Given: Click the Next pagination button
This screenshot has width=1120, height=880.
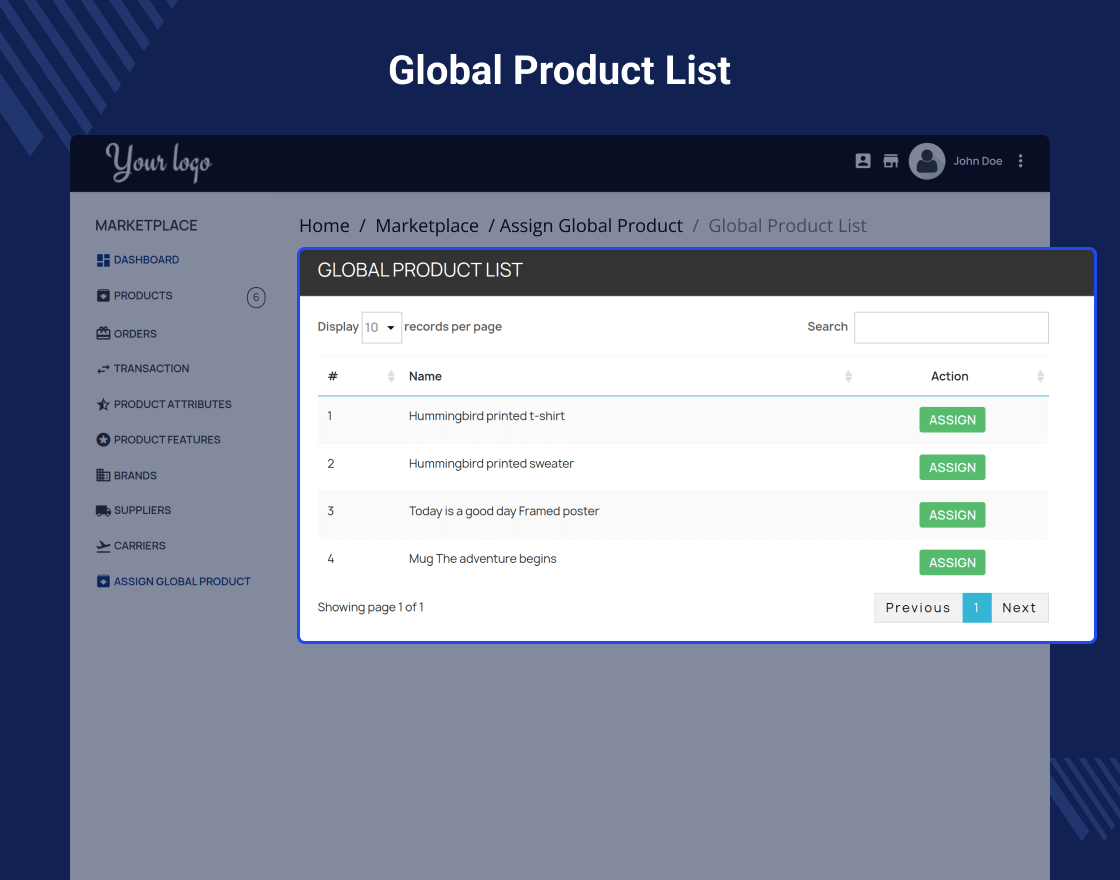Looking at the screenshot, I should (x=1019, y=608).
